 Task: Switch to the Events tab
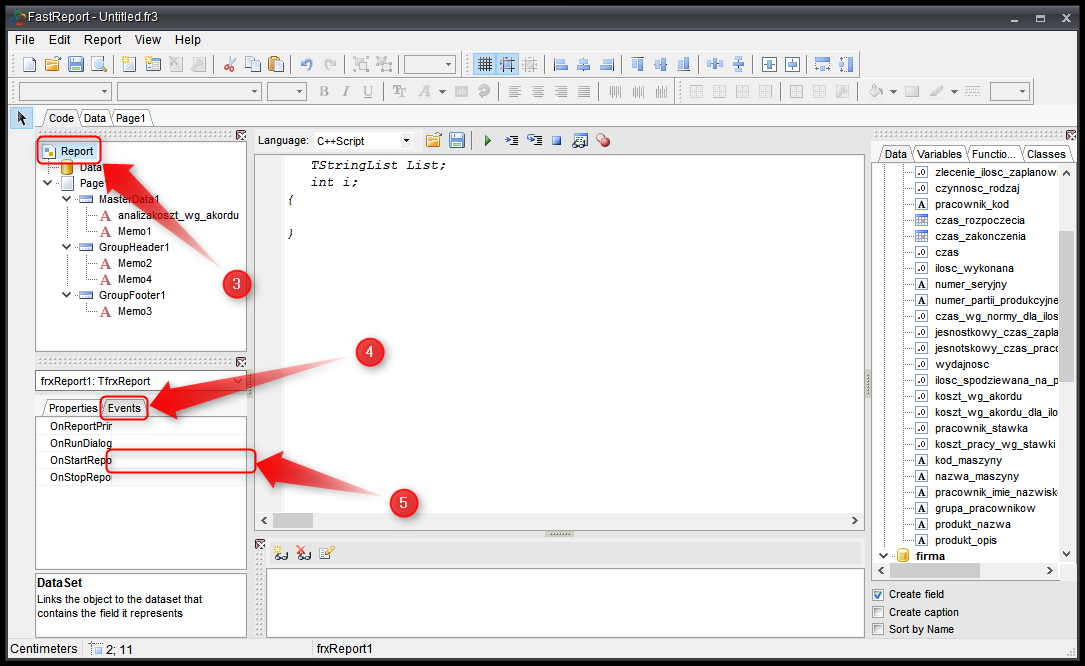tap(125, 408)
